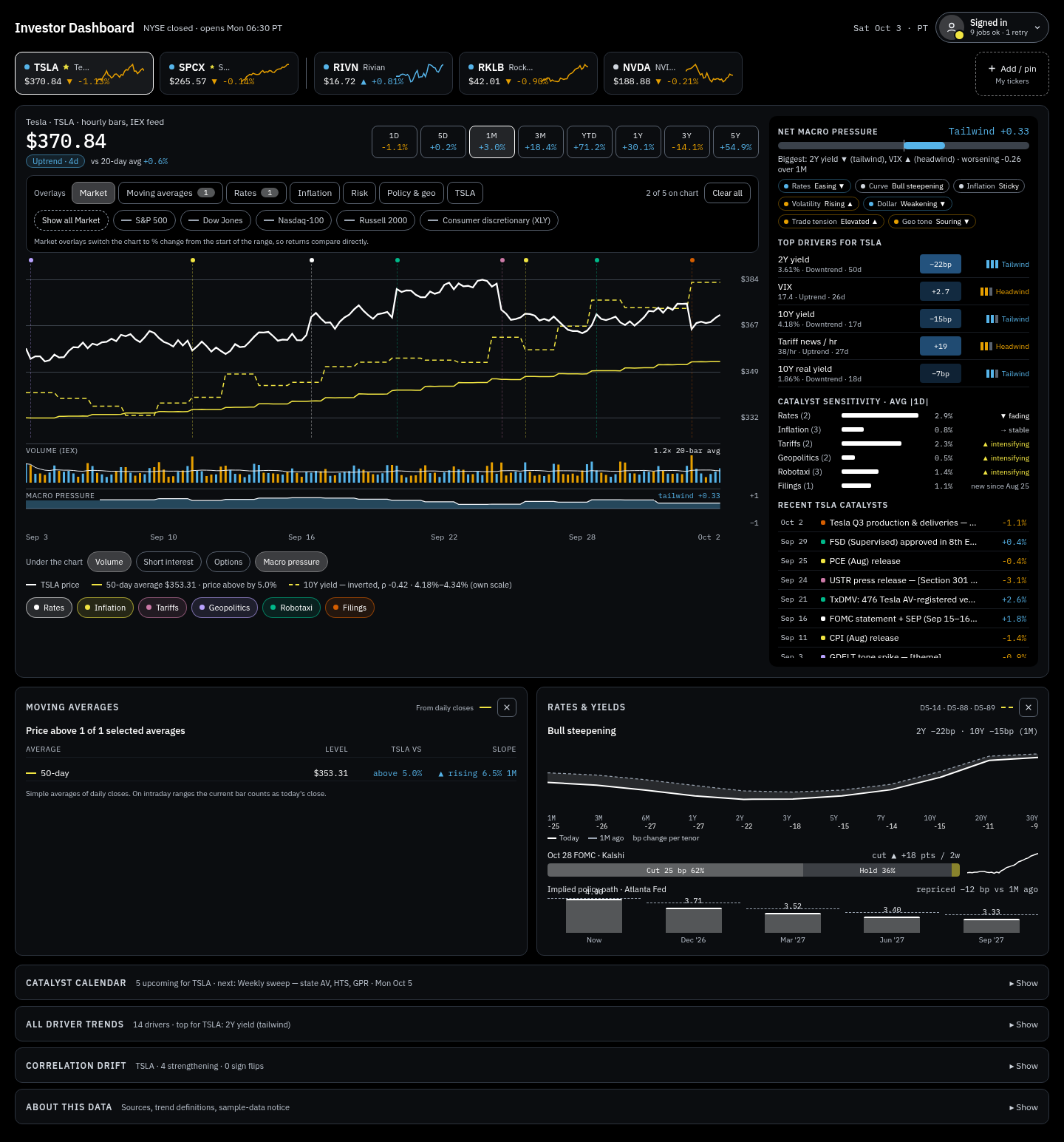The width and height of the screenshot is (1064, 1142).
Task: Toggle the Robotaxi catalyst filter
Action: [291, 608]
